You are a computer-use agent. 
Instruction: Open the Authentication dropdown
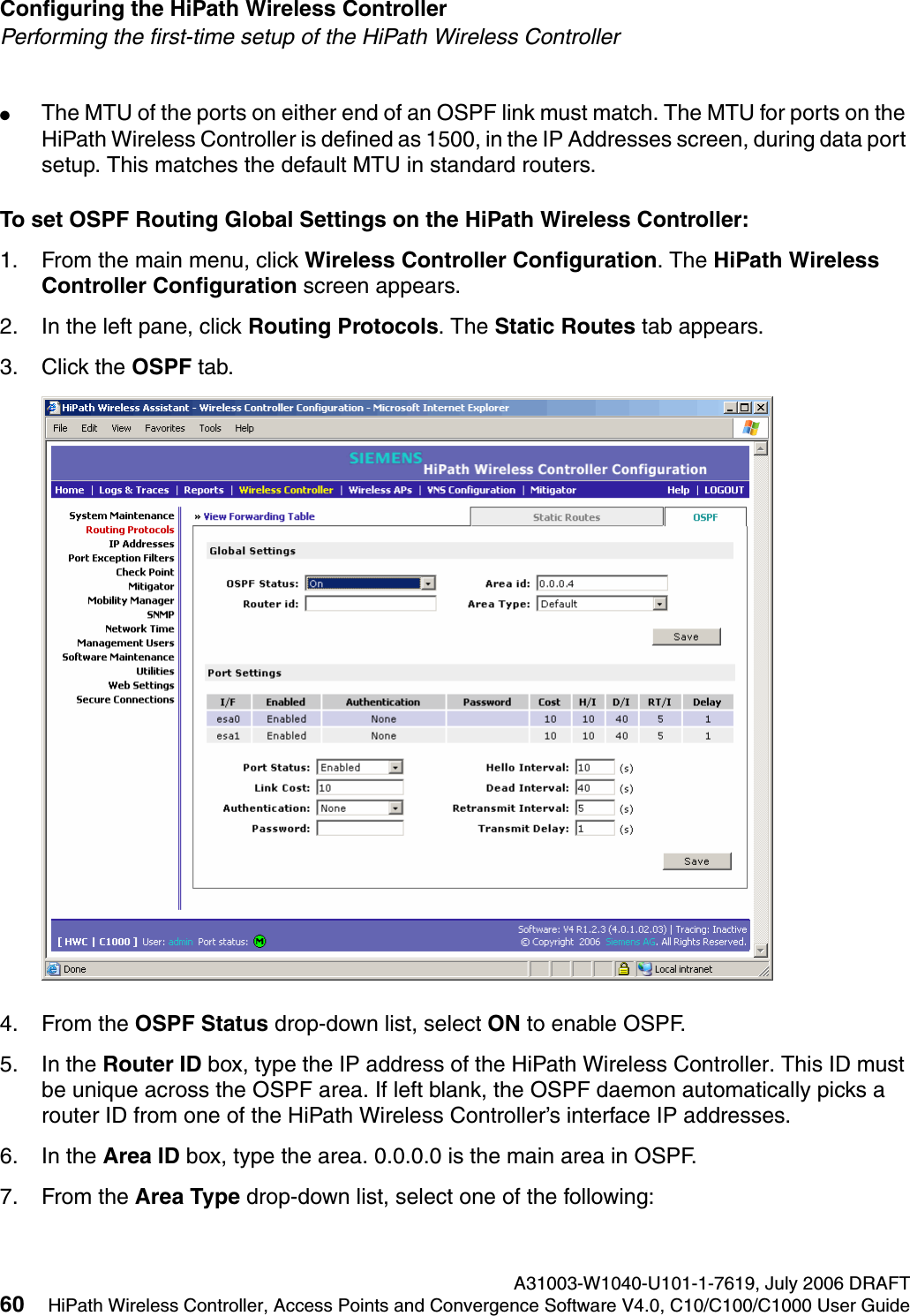pos(396,808)
